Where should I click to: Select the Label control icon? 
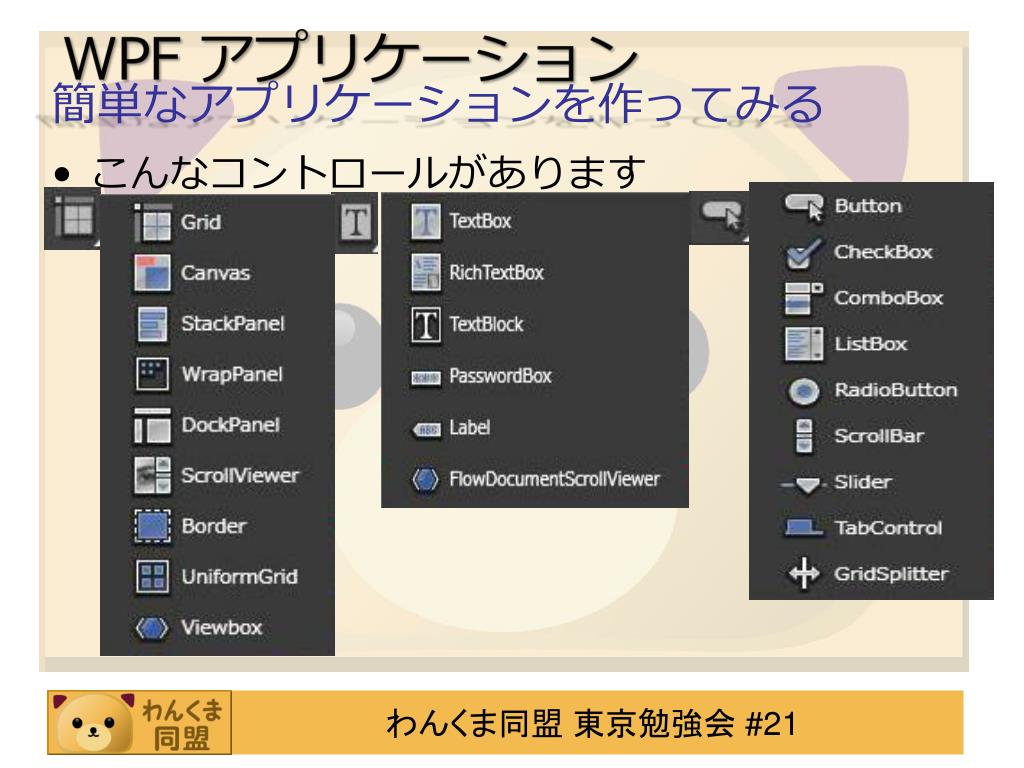[426, 430]
